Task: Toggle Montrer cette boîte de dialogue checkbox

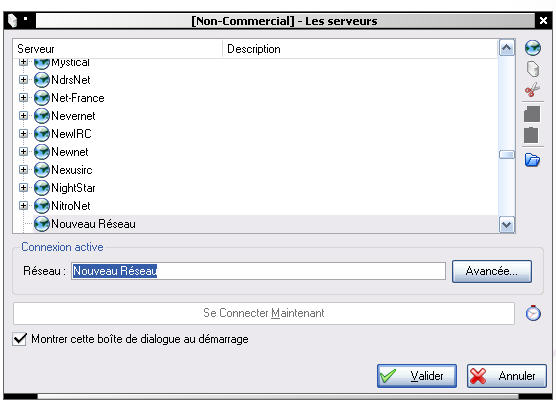Action: (x=20, y=339)
